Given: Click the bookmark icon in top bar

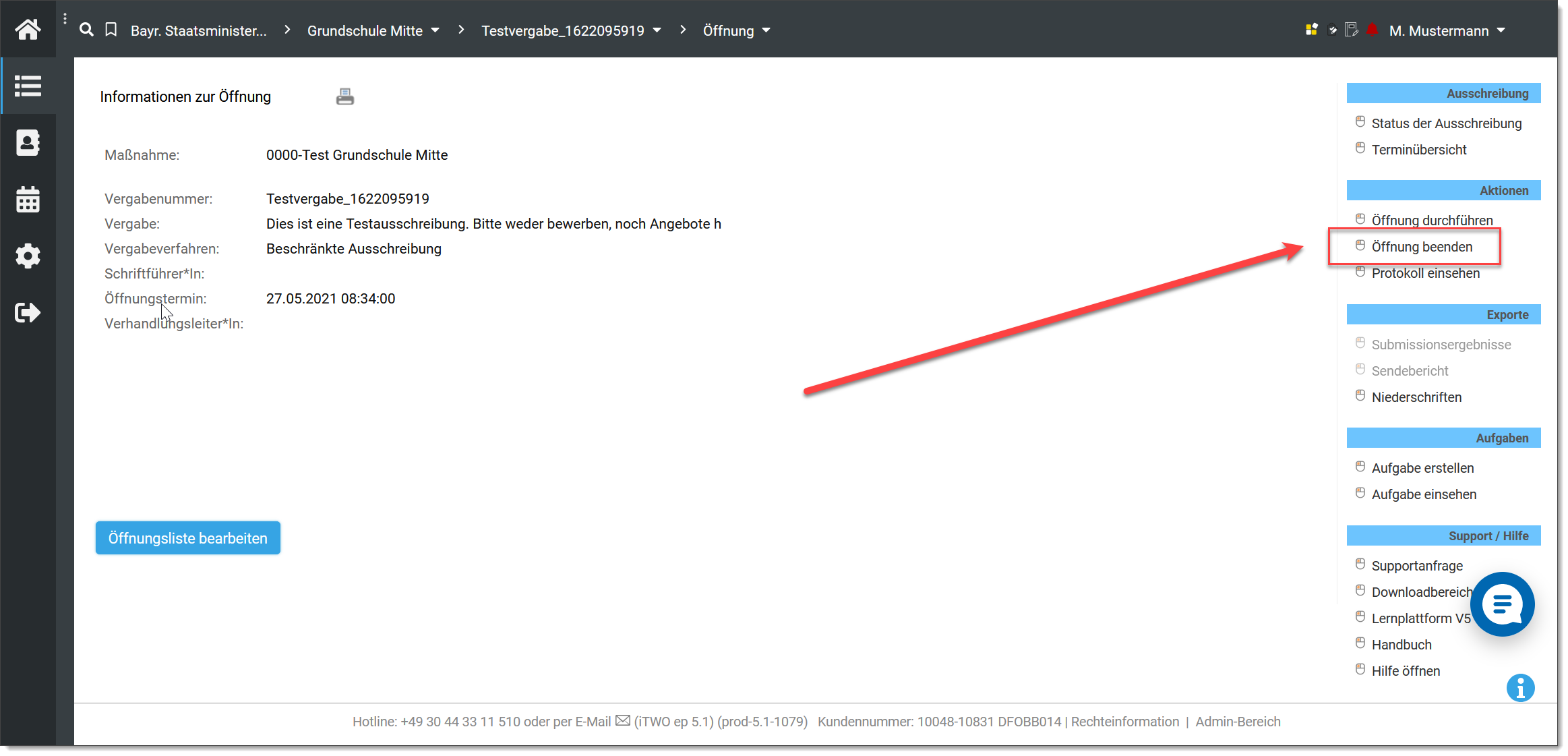Looking at the screenshot, I should [x=111, y=30].
